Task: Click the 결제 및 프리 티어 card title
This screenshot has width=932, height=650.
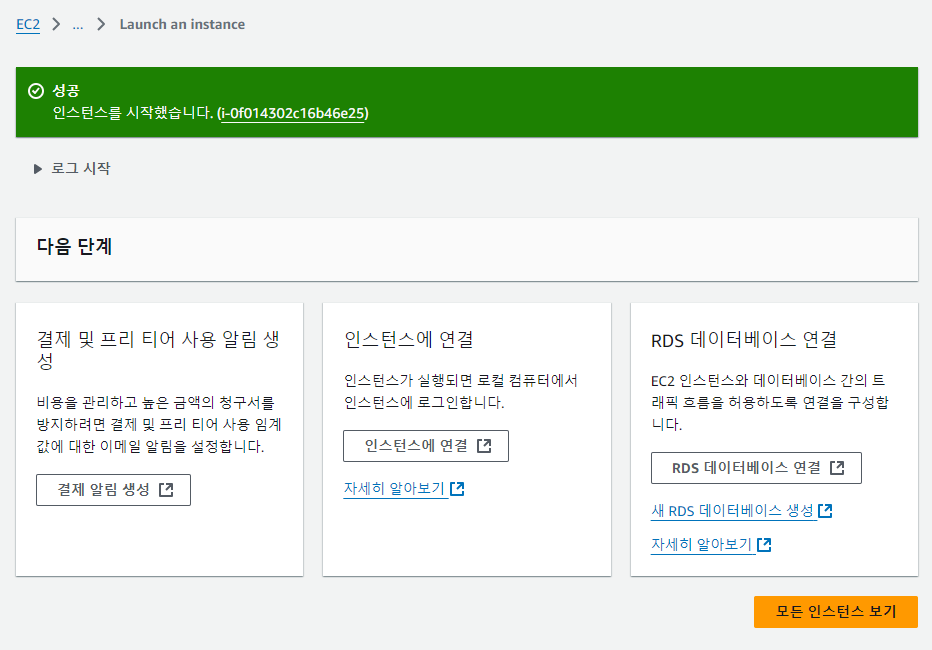Action: (158, 350)
